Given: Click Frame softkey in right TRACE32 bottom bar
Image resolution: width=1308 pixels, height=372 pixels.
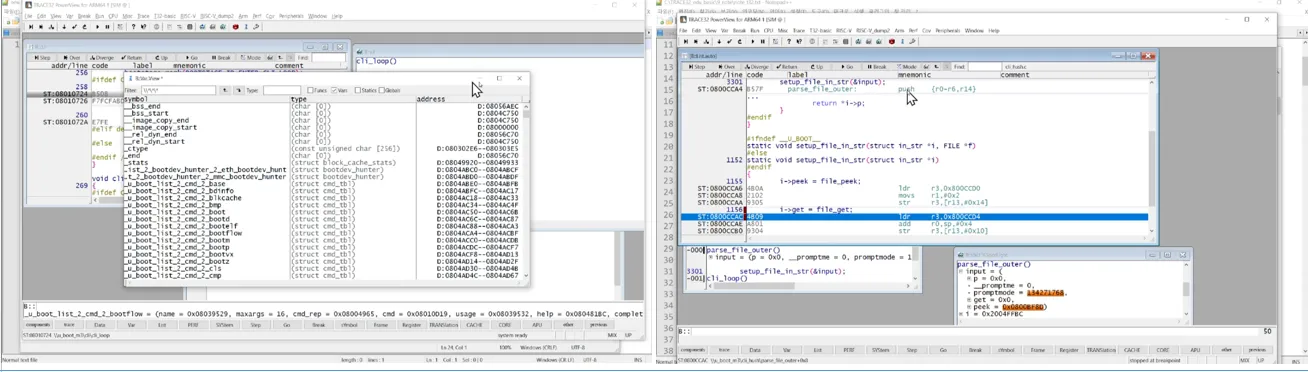Looking at the screenshot, I should click(1038, 350).
